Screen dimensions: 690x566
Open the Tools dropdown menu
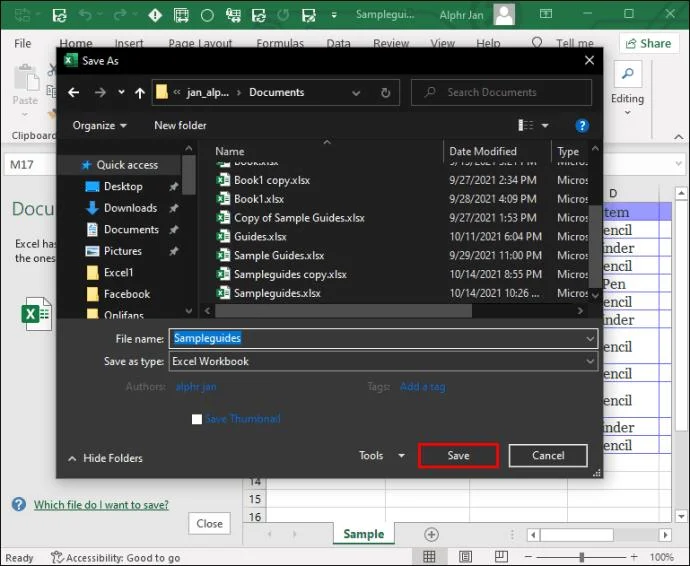coord(382,456)
